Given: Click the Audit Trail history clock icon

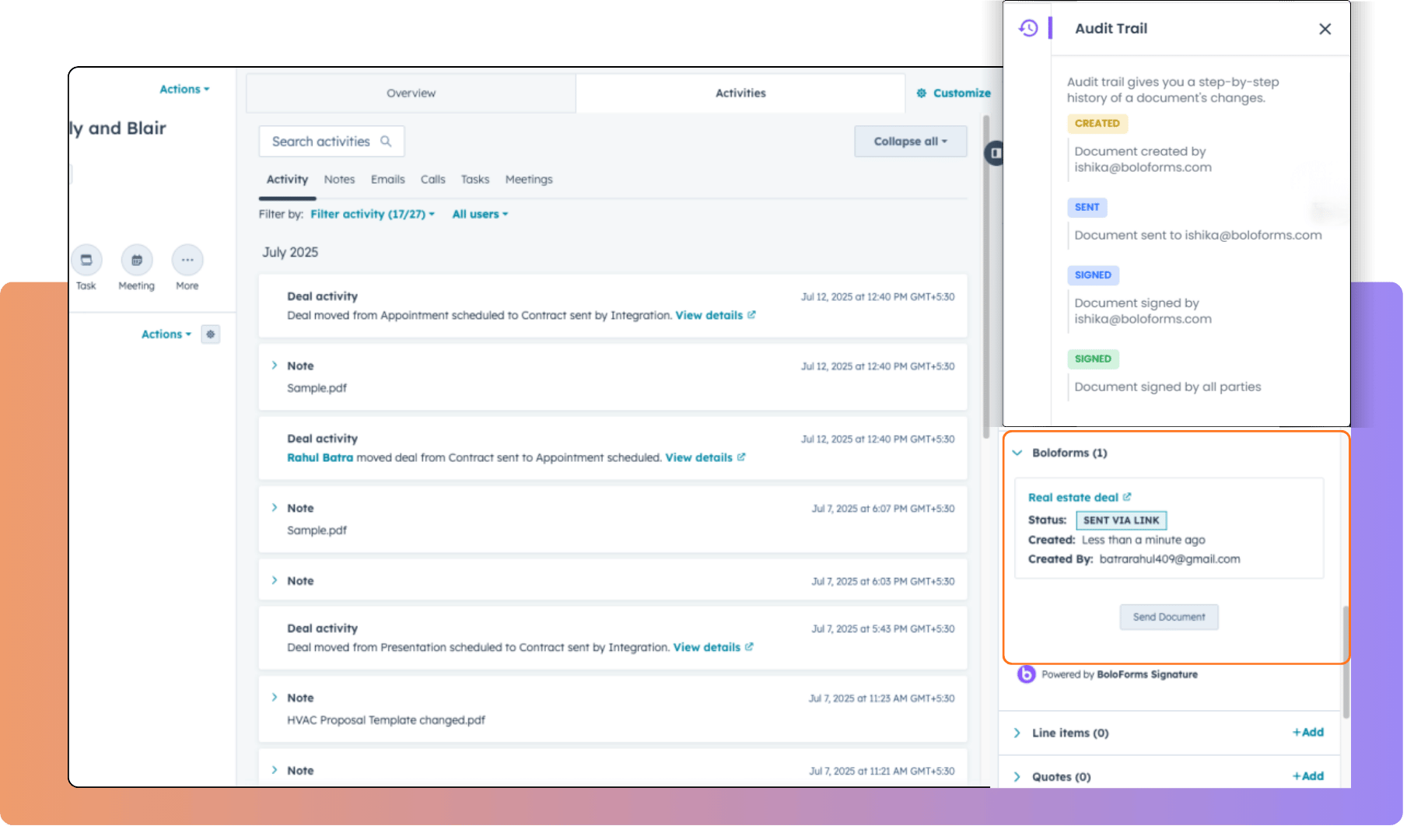Looking at the screenshot, I should (x=1027, y=28).
